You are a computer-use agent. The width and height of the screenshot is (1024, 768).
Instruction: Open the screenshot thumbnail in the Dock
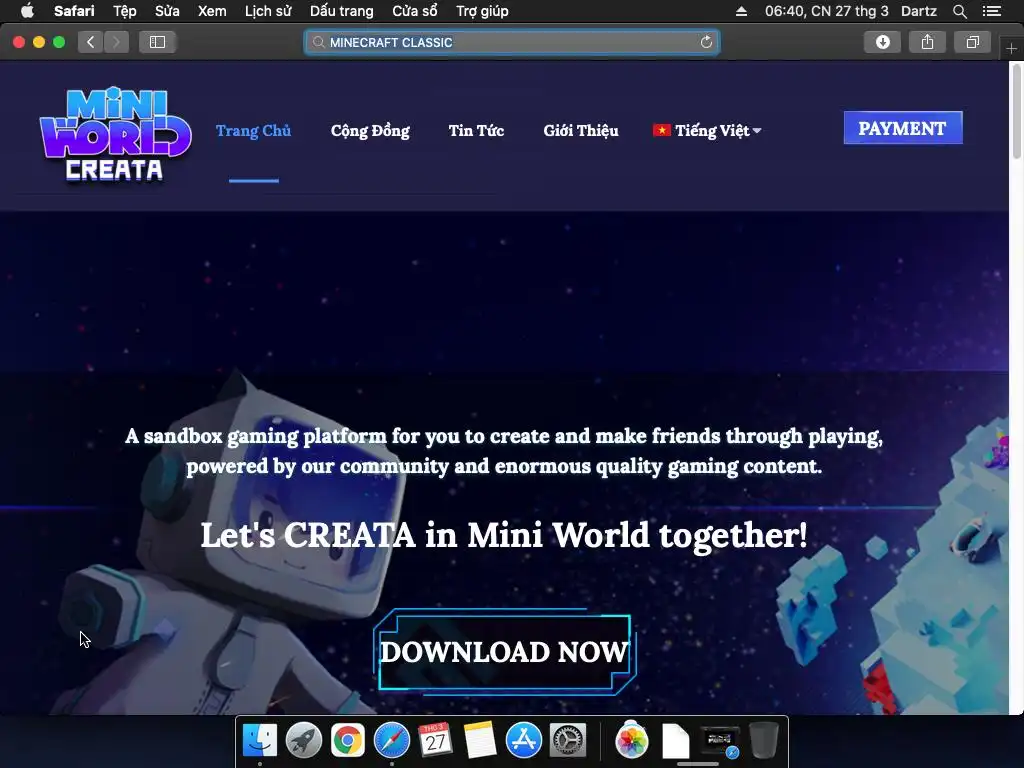pyautogui.click(x=719, y=741)
